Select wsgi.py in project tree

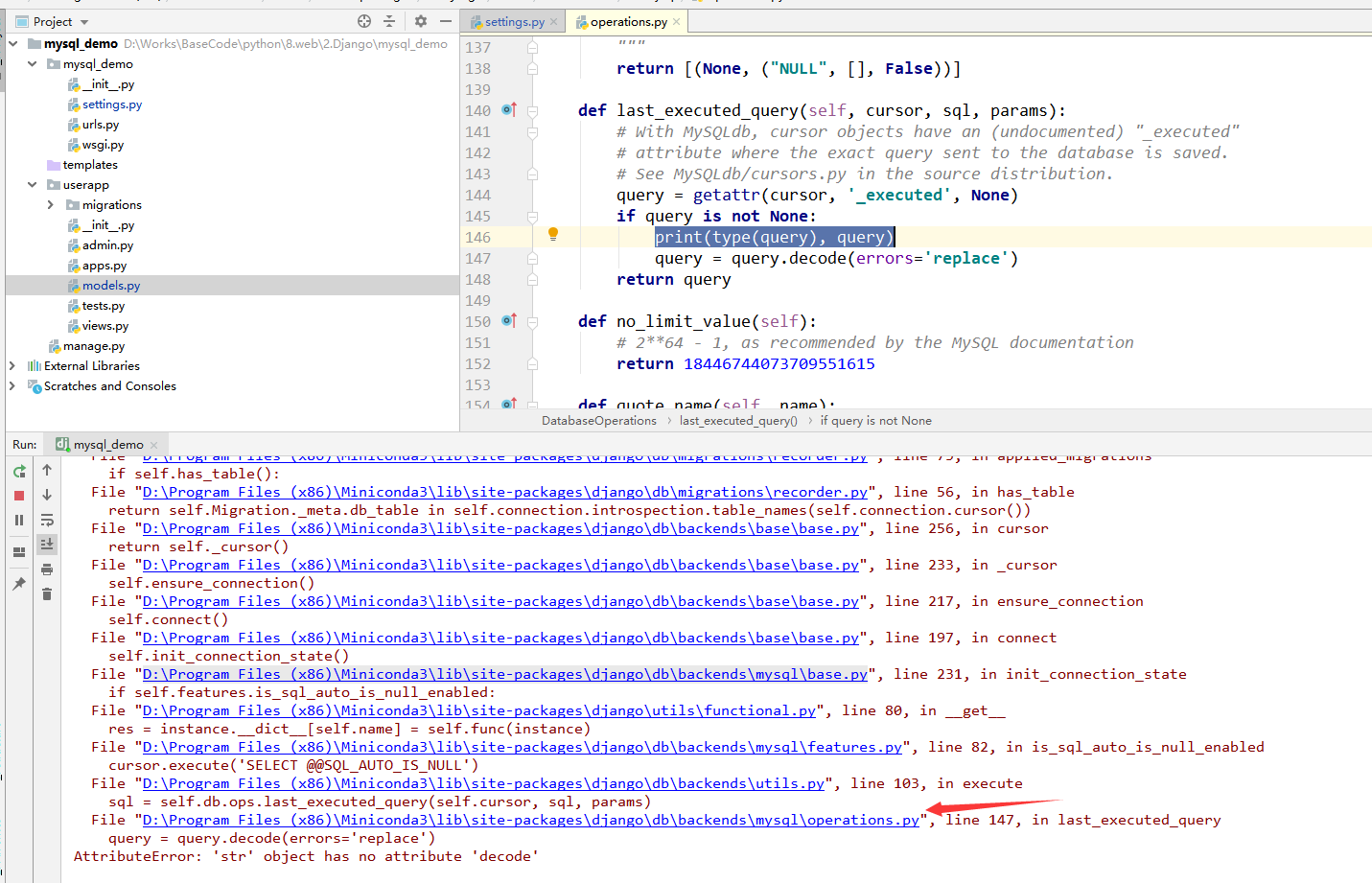point(103,145)
